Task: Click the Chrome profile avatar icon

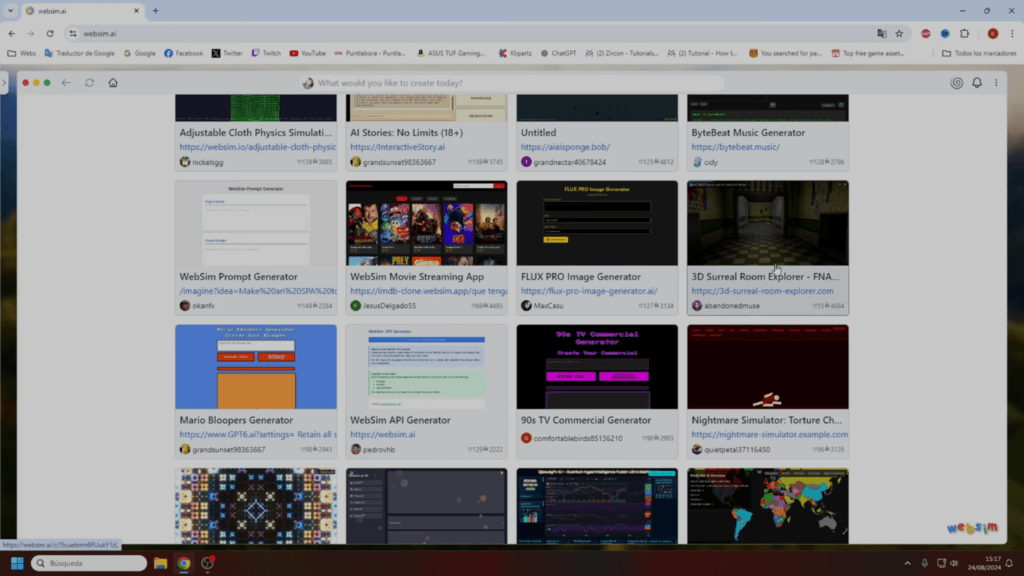Action: 993,33
